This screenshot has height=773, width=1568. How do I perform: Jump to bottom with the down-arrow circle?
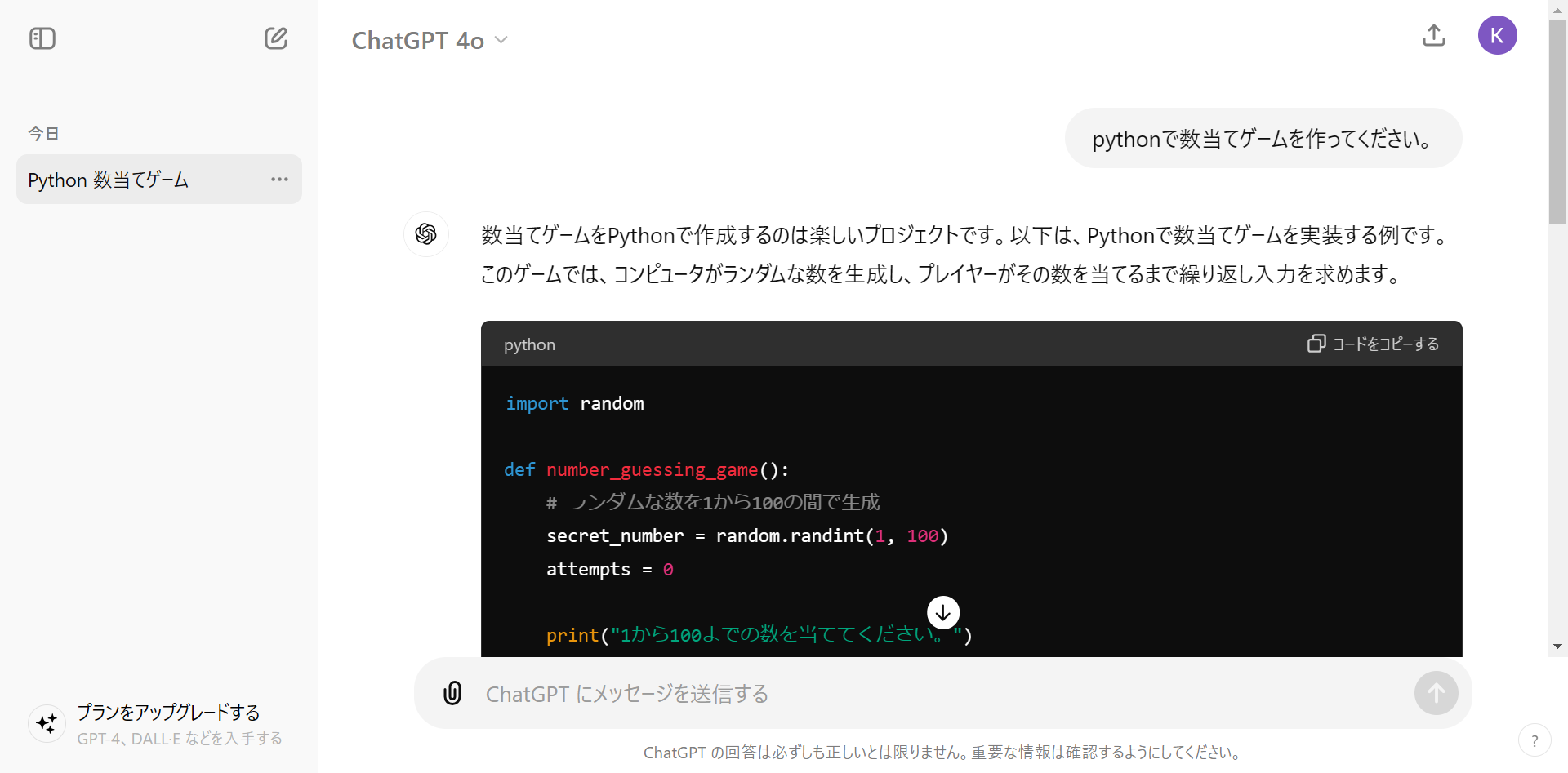coord(943,612)
